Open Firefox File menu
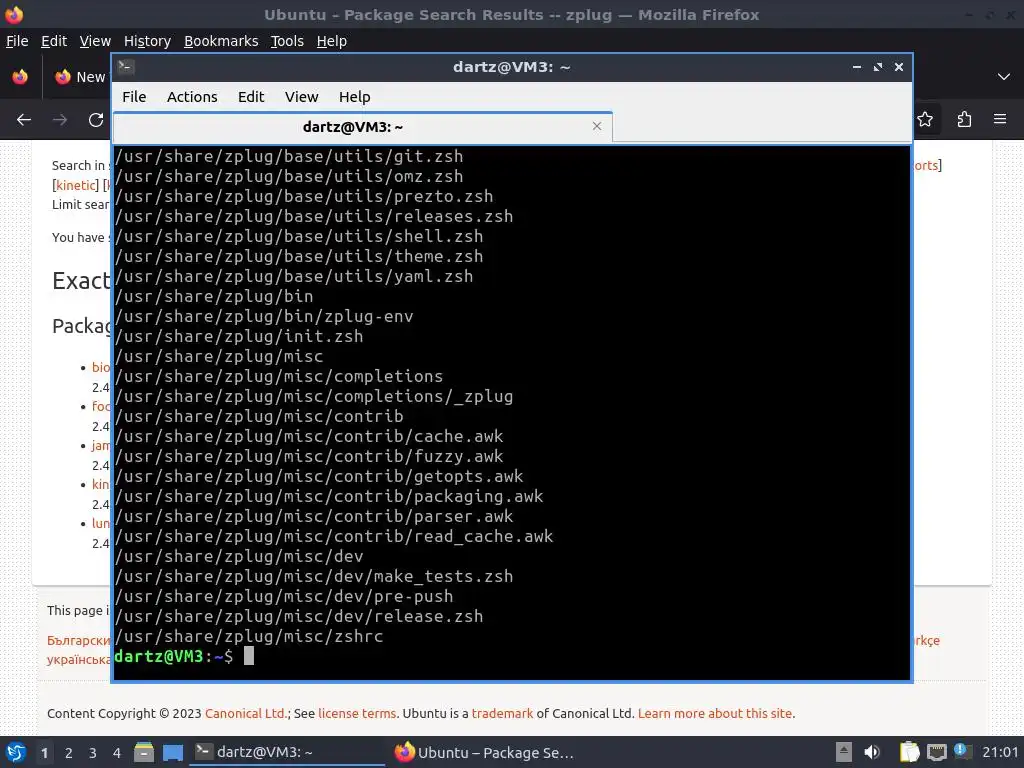The width and height of the screenshot is (1024, 768). [17, 41]
